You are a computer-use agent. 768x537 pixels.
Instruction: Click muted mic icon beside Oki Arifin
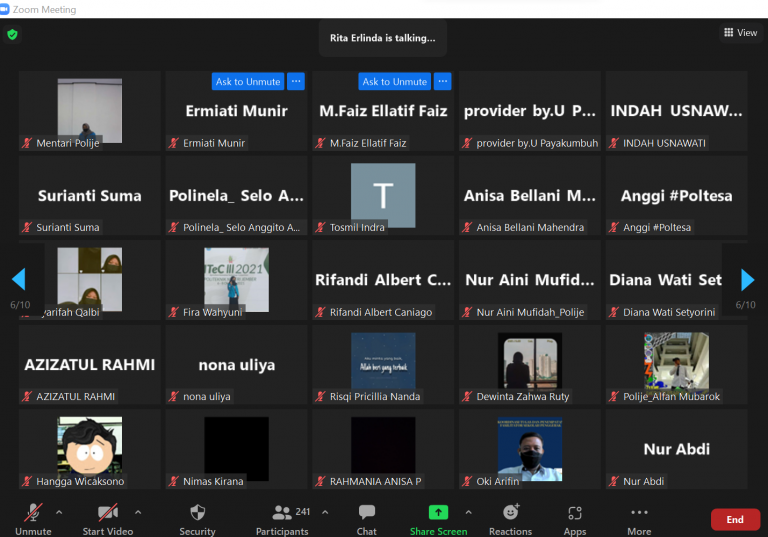click(x=467, y=482)
